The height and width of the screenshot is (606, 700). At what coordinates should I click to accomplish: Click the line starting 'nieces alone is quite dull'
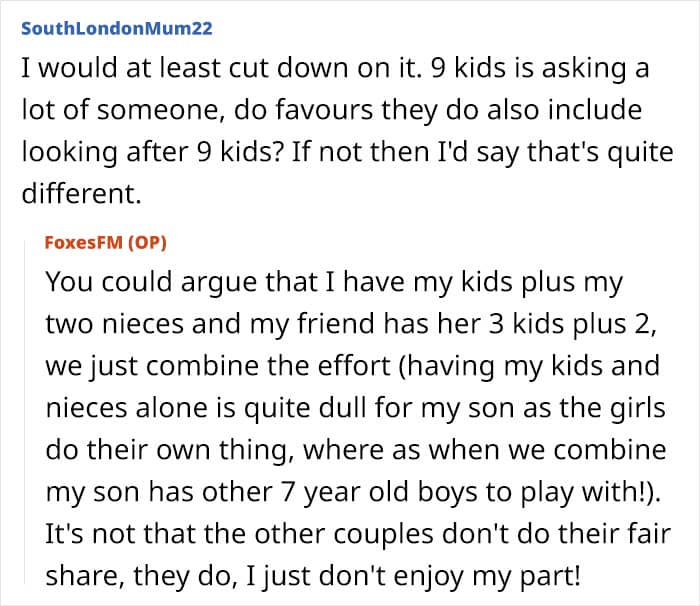[355, 408]
